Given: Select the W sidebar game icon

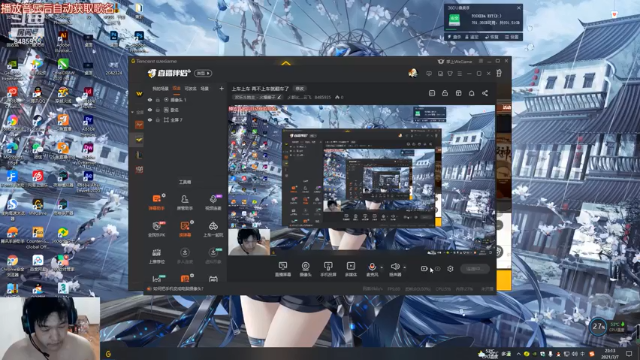Looking at the screenshot, I should pyautogui.click(x=139, y=94).
